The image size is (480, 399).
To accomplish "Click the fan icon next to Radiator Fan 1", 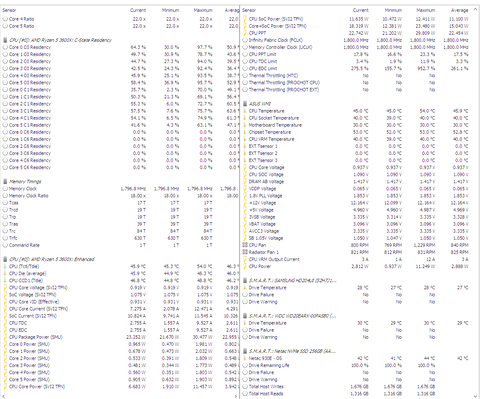I will point(245,252).
